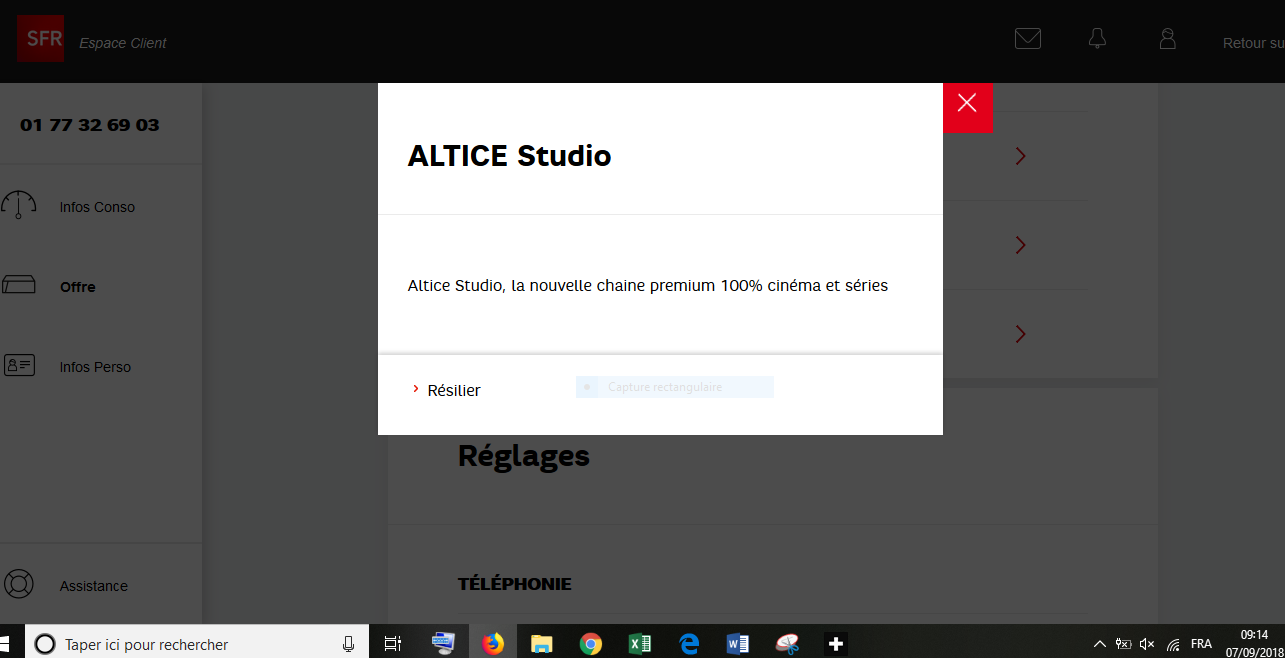The height and width of the screenshot is (658, 1285).
Task: Open the notifications bell icon
Action: click(1097, 38)
